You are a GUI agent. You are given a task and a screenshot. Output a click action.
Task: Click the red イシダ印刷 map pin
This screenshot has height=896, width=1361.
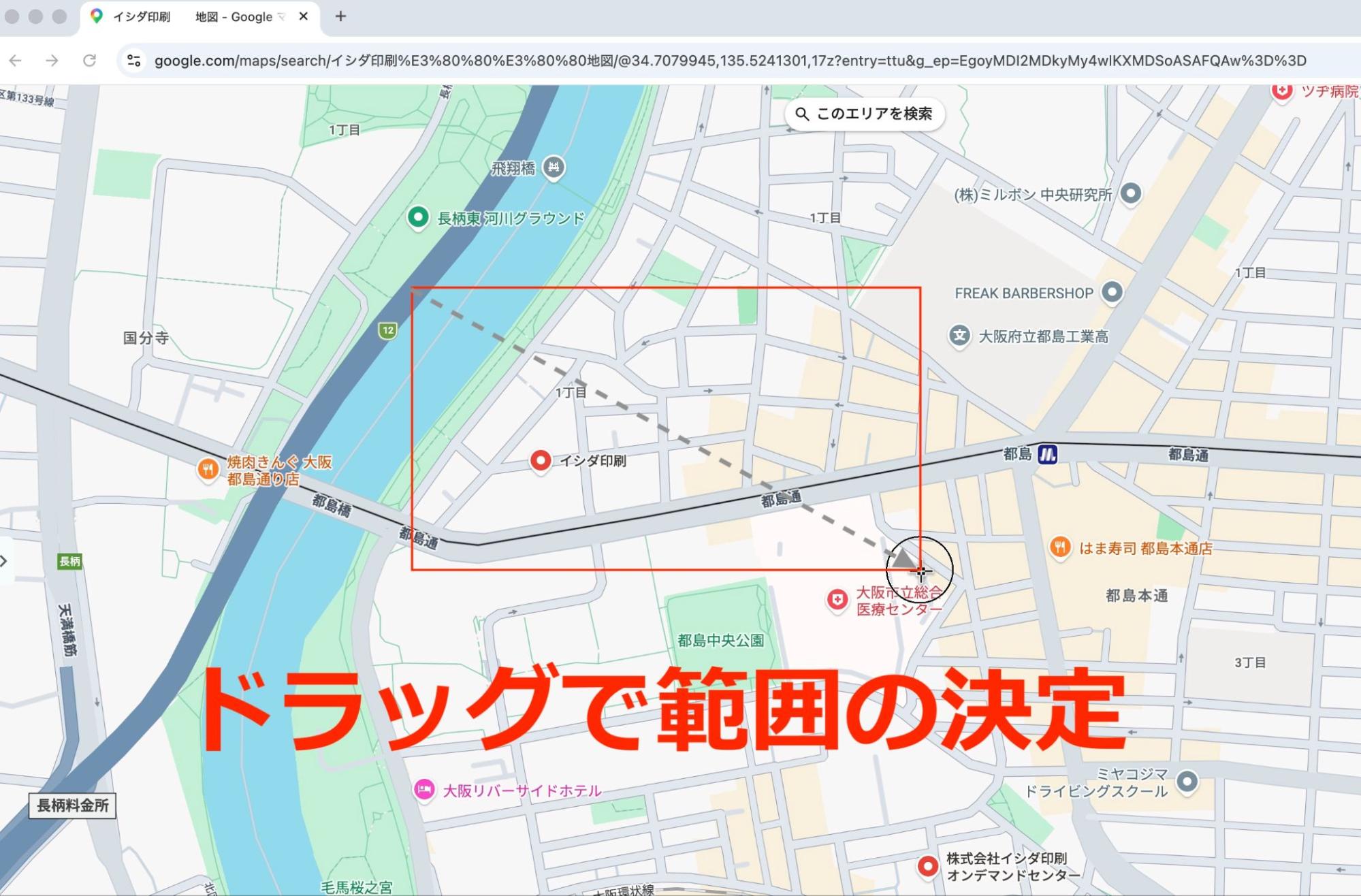coord(540,462)
